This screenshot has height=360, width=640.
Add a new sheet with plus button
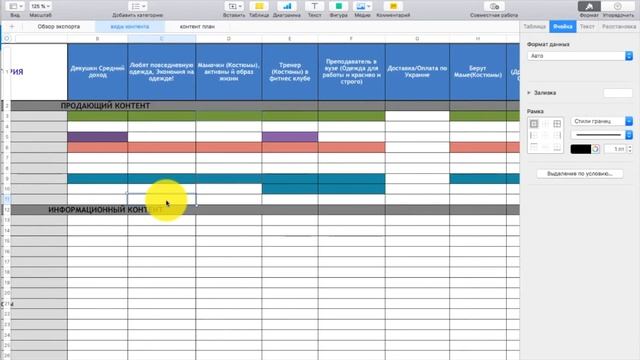click(x=12, y=27)
